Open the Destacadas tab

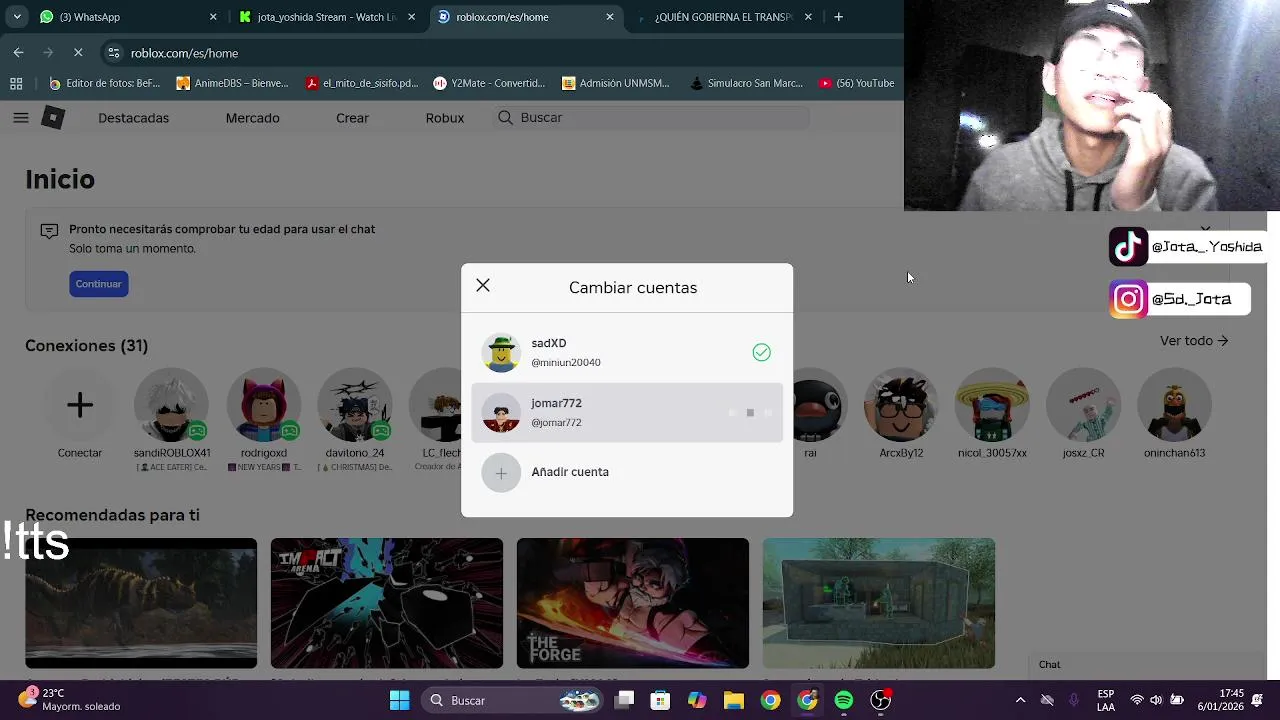point(133,118)
